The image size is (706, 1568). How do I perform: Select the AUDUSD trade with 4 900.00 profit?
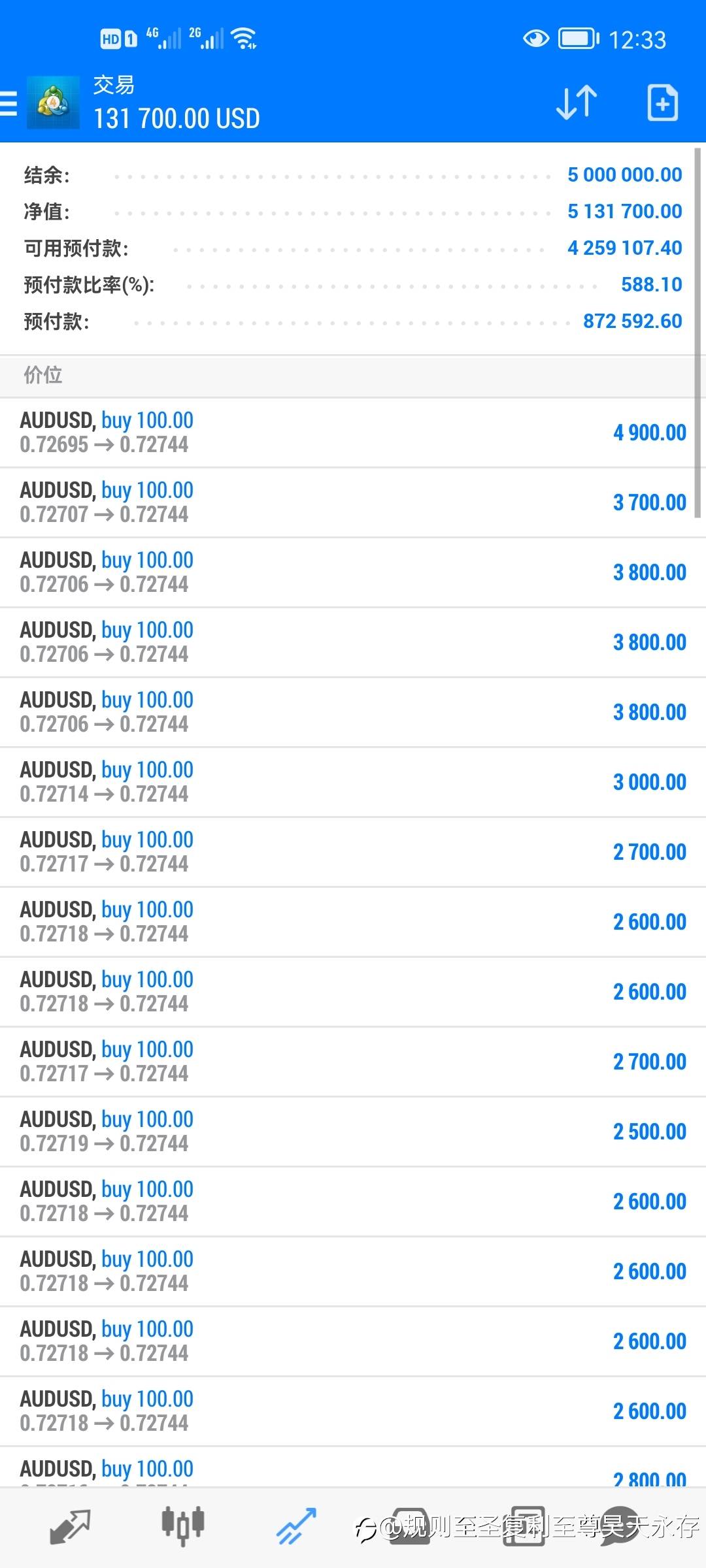353,433
